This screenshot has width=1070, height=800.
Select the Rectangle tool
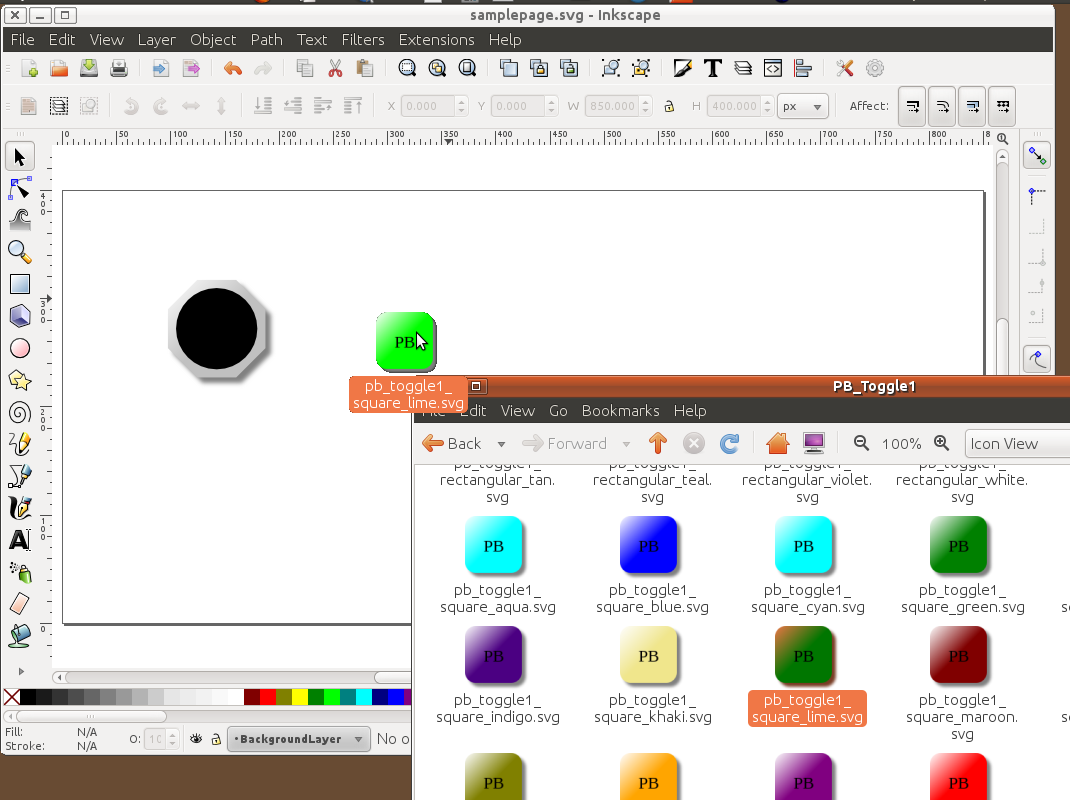(x=19, y=284)
